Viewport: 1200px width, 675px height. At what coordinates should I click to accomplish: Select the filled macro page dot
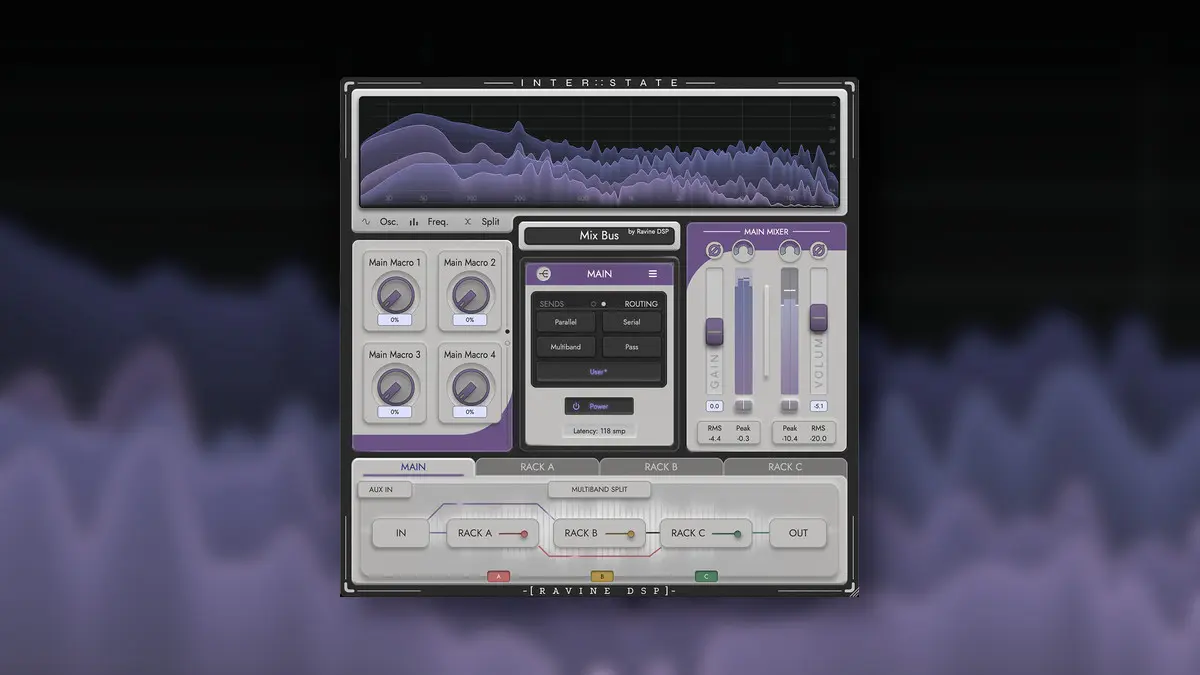pos(507,331)
